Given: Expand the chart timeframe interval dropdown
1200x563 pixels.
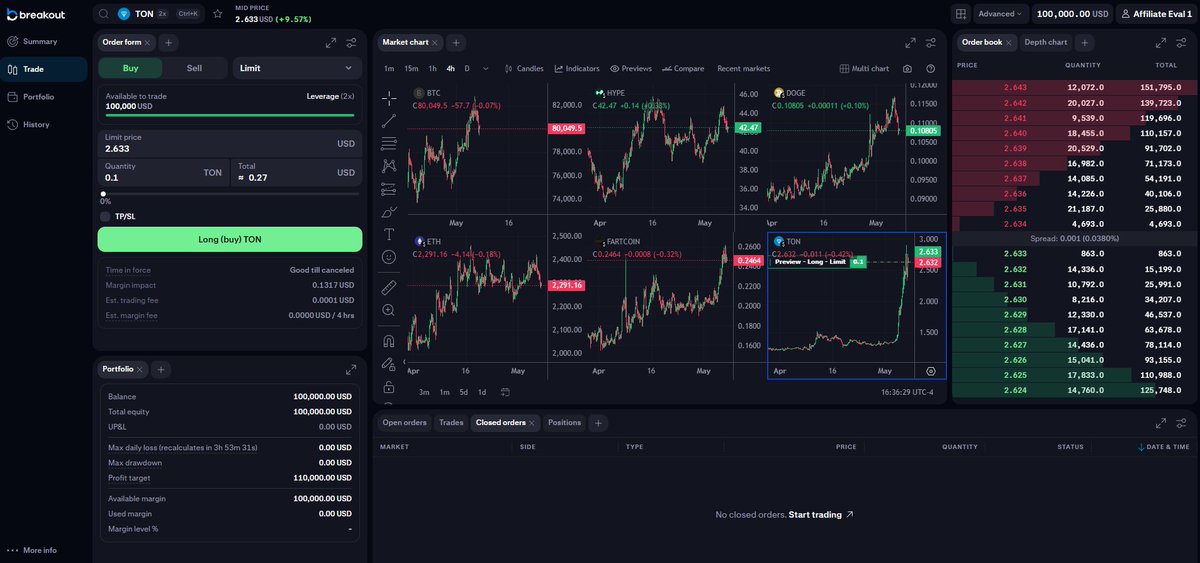Looking at the screenshot, I should (x=486, y=69).
